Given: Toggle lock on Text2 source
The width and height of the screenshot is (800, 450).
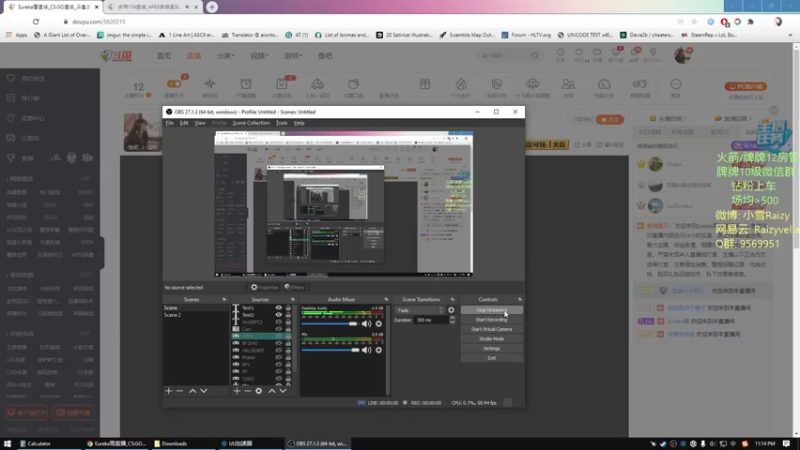Looking at the screenshot, I should click(288, 315).
